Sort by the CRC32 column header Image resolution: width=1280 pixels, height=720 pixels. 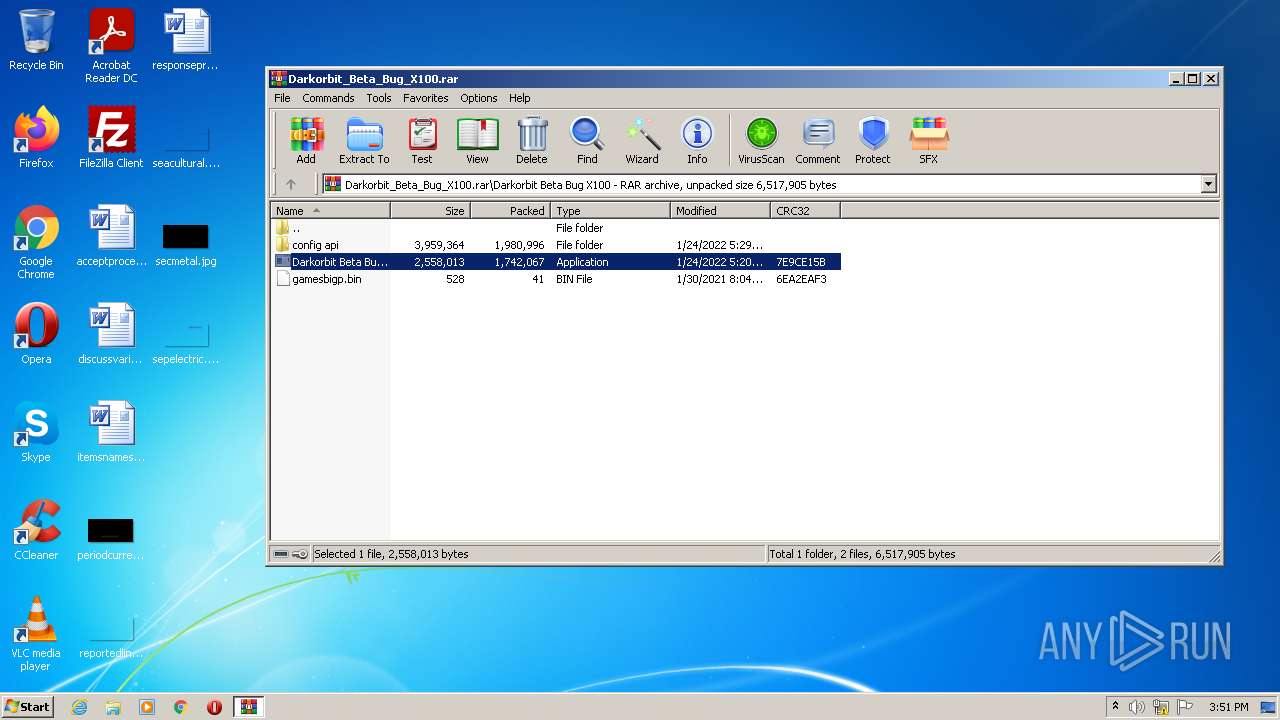[805, 210]
